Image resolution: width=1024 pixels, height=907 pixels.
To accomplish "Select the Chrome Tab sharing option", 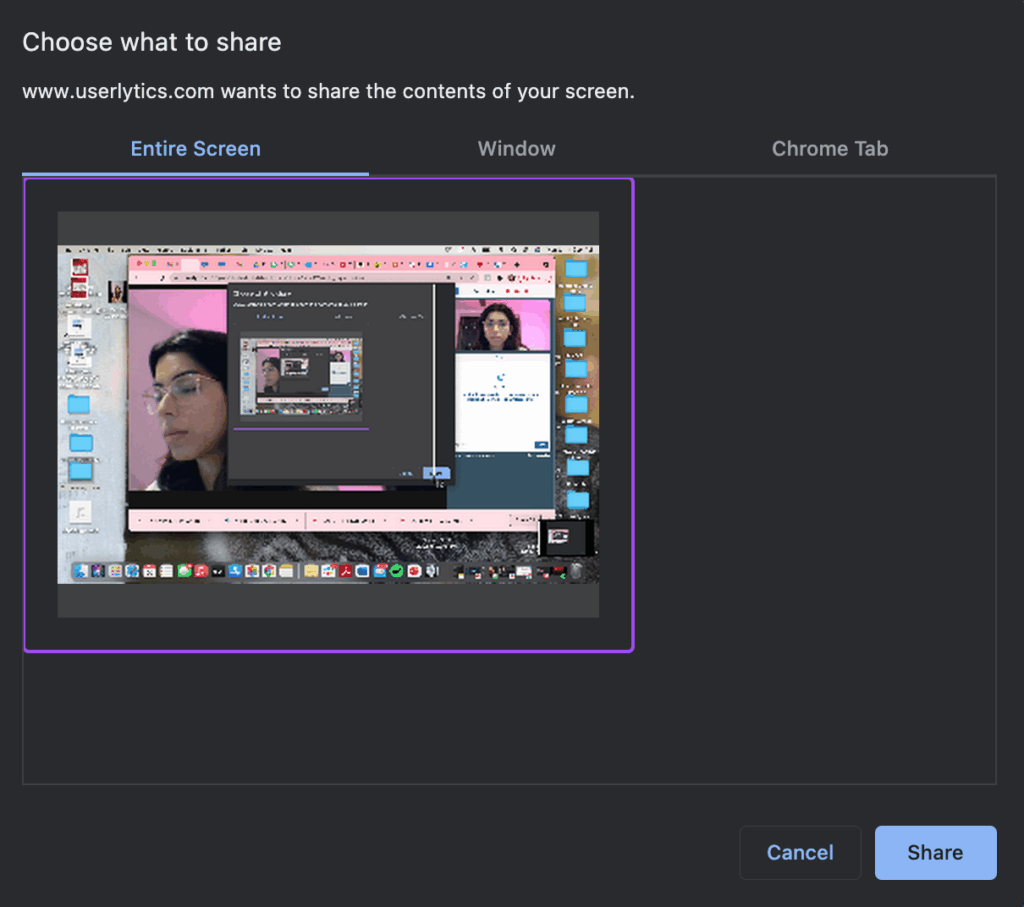I will point(829,148).
